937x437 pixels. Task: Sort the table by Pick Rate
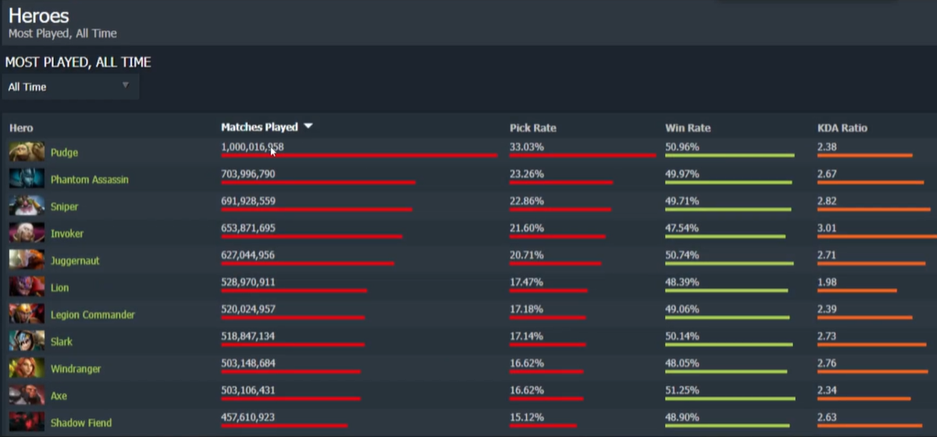pyautogui.click(x=532, y=128)
